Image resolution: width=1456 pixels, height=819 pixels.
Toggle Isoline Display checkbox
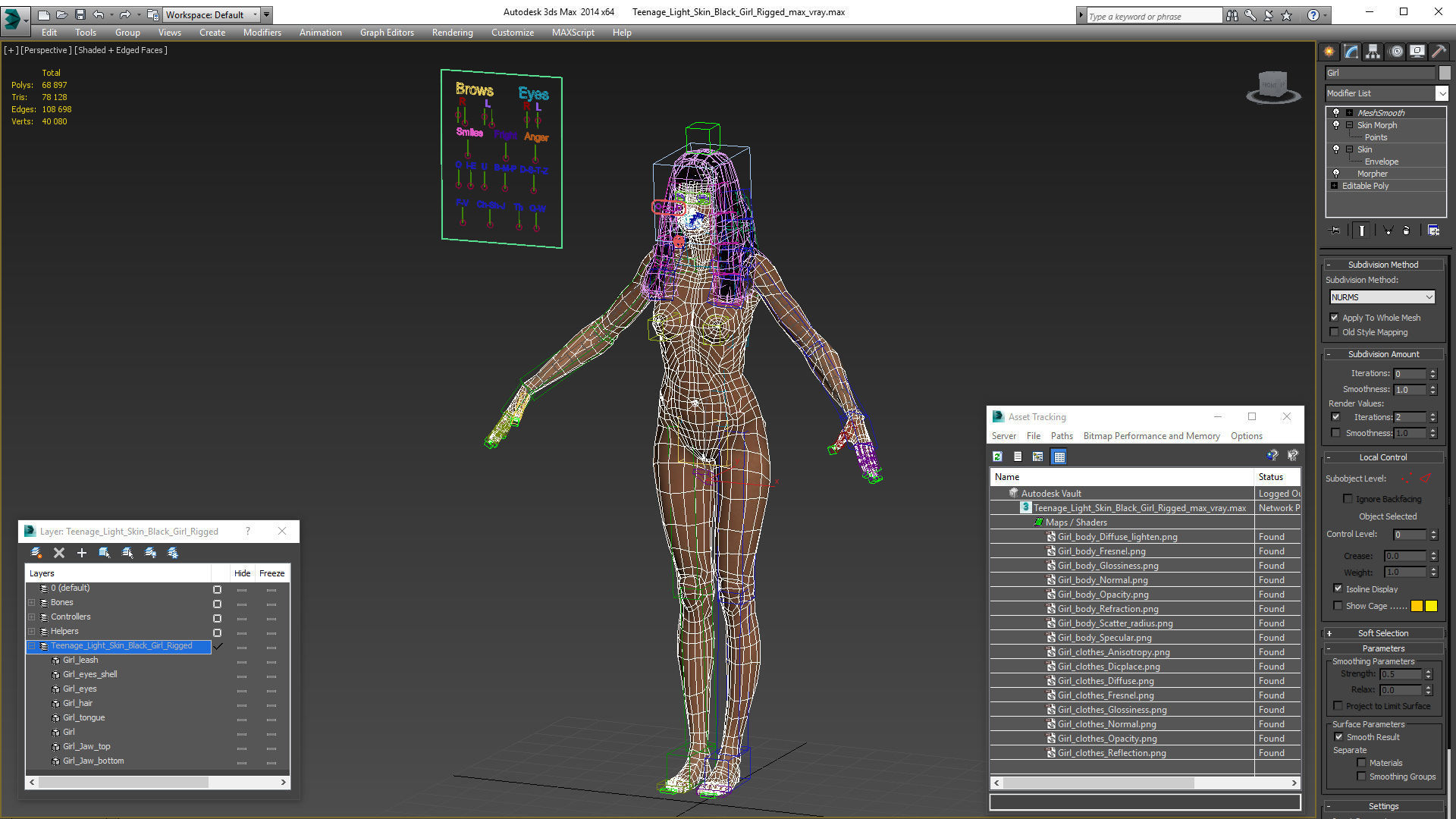(1338, 589)
